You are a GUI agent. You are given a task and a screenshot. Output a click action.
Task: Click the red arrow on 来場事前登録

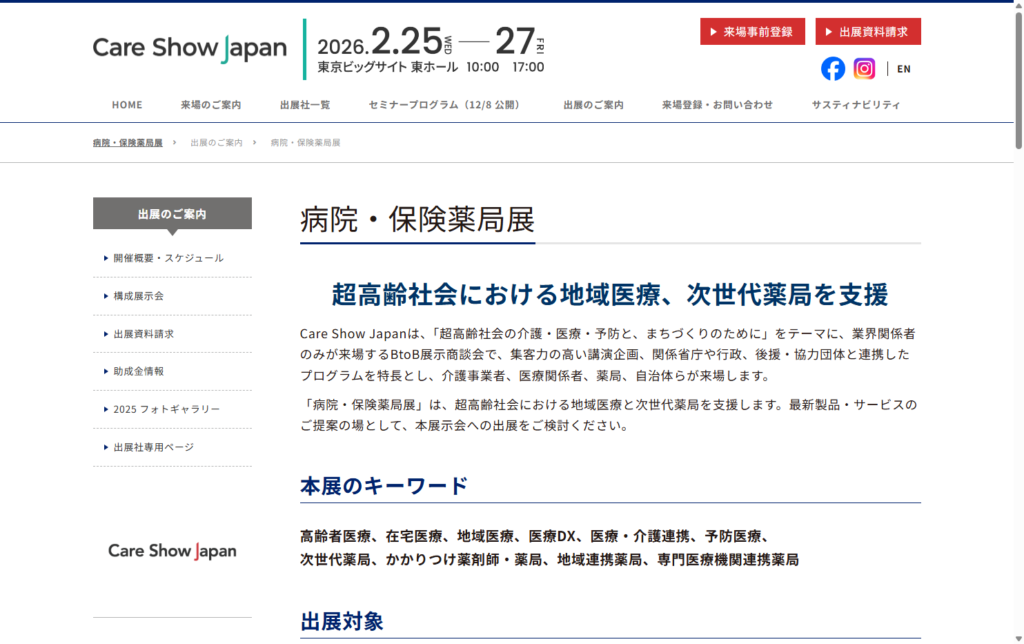click(x=712, y=31)
